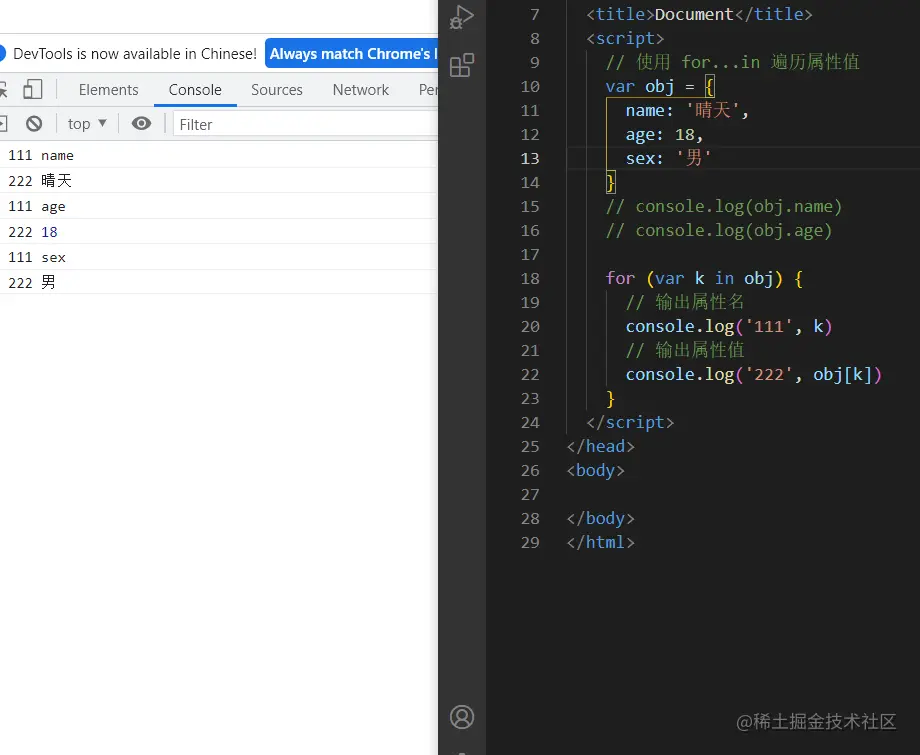Open Extensions view in VS Code sidebar
The height and width of the screenshot is (755, 920).
point(462,65)
